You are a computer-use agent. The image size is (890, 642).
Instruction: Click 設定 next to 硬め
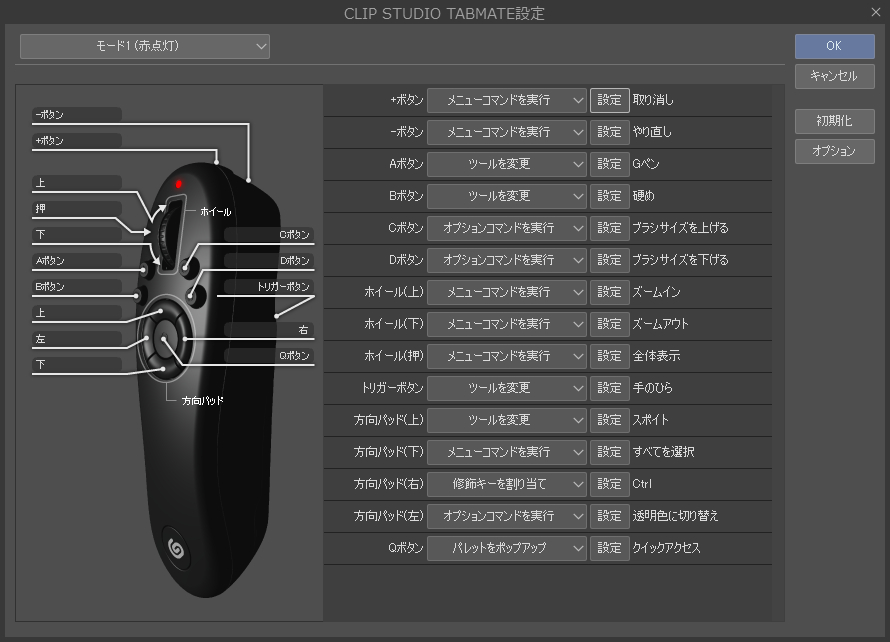[x=610, y=196]
